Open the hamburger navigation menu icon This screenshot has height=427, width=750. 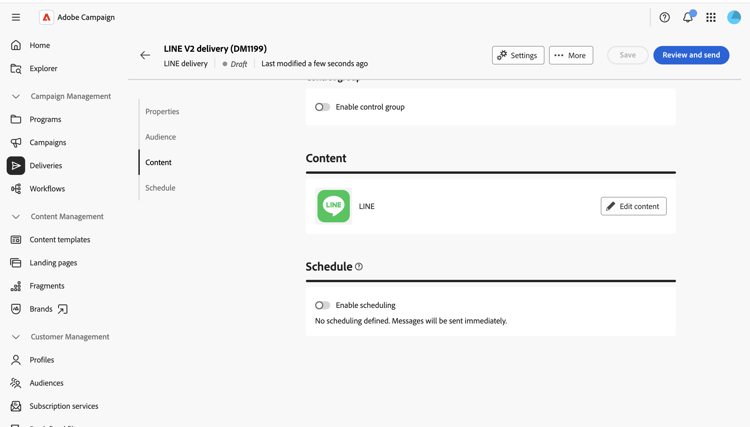(16, 17)
